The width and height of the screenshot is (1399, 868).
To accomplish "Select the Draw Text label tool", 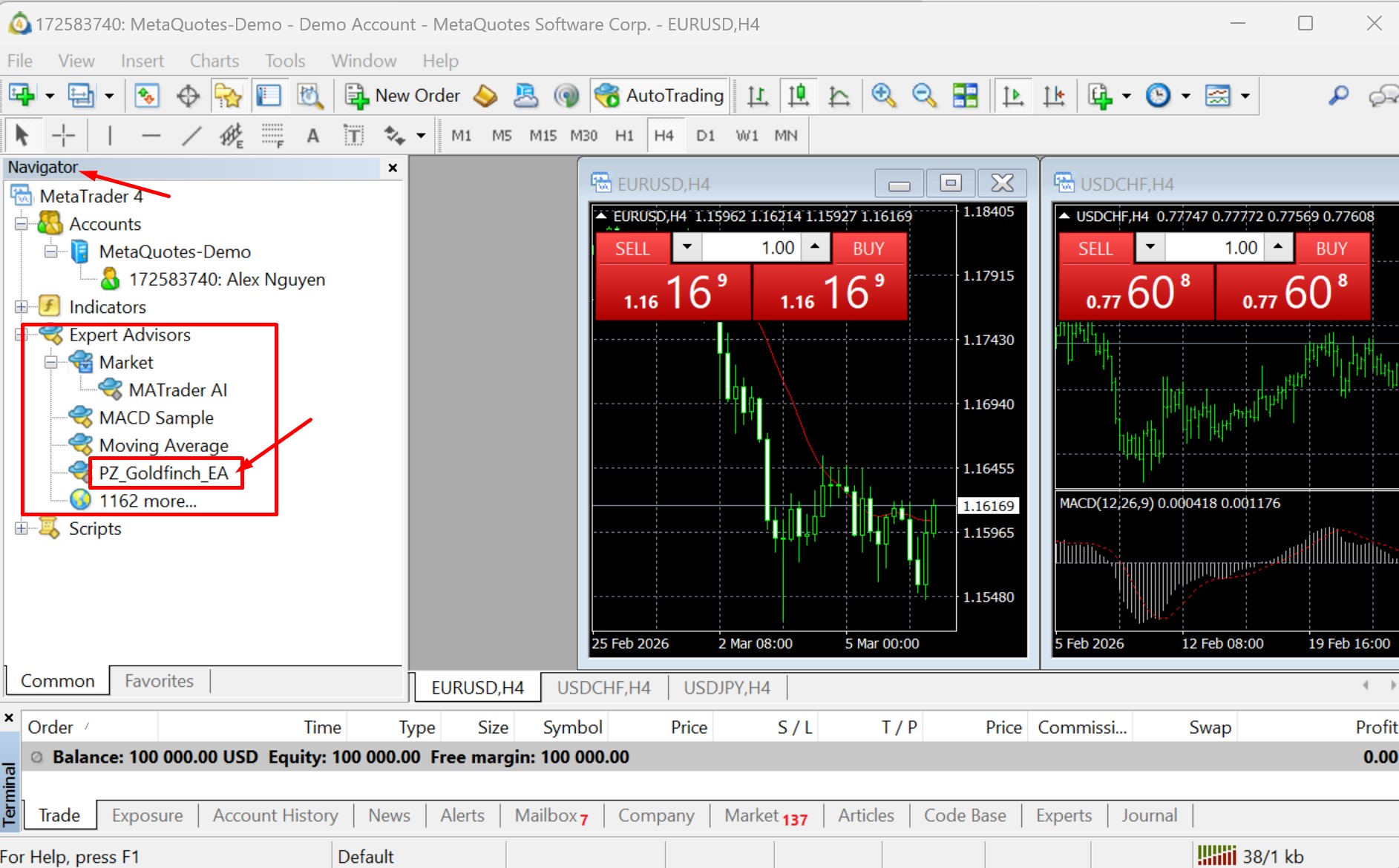I will pyautogui.click(x=312, y=135).
